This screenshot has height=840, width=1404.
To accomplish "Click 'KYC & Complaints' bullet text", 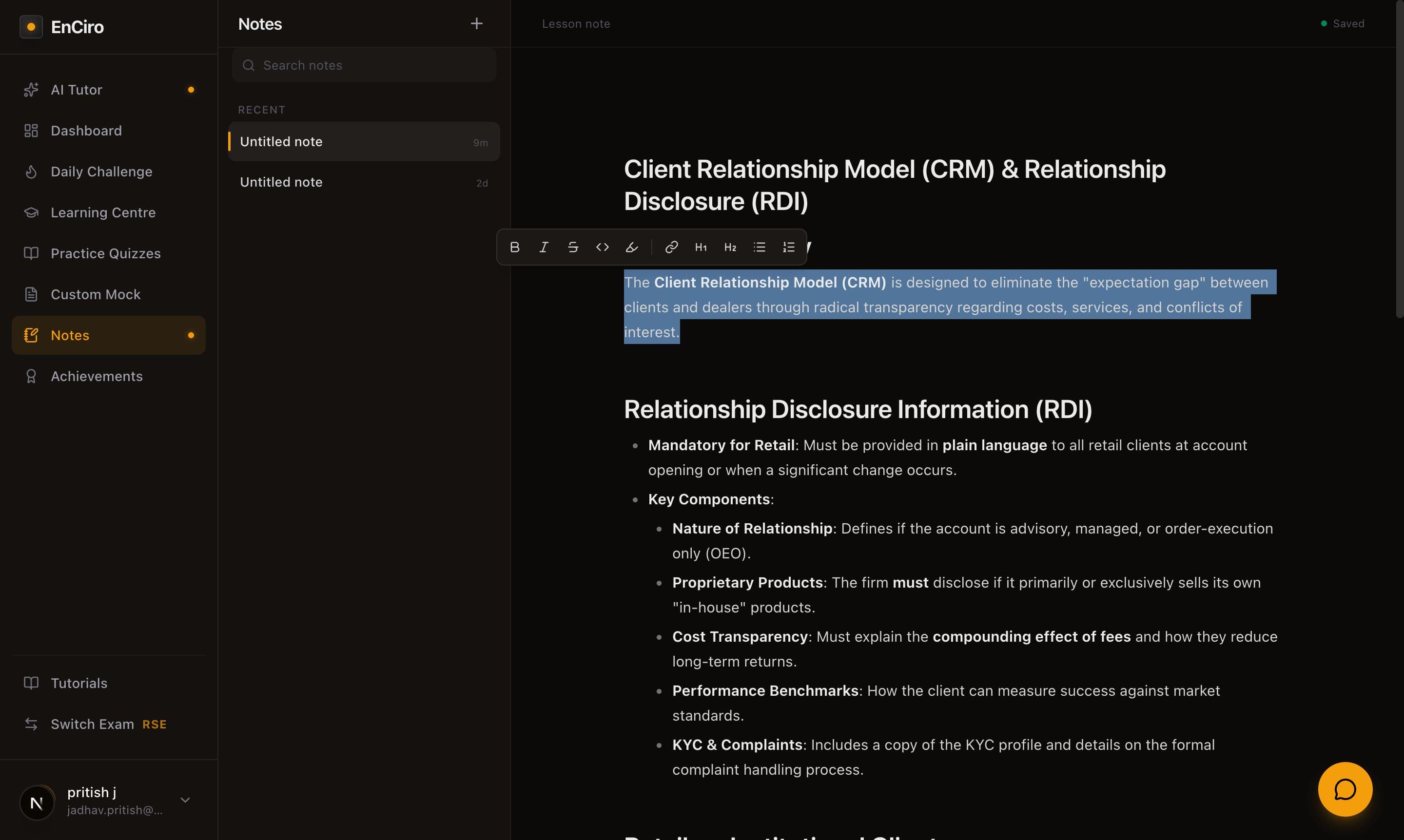I will 943,757.
